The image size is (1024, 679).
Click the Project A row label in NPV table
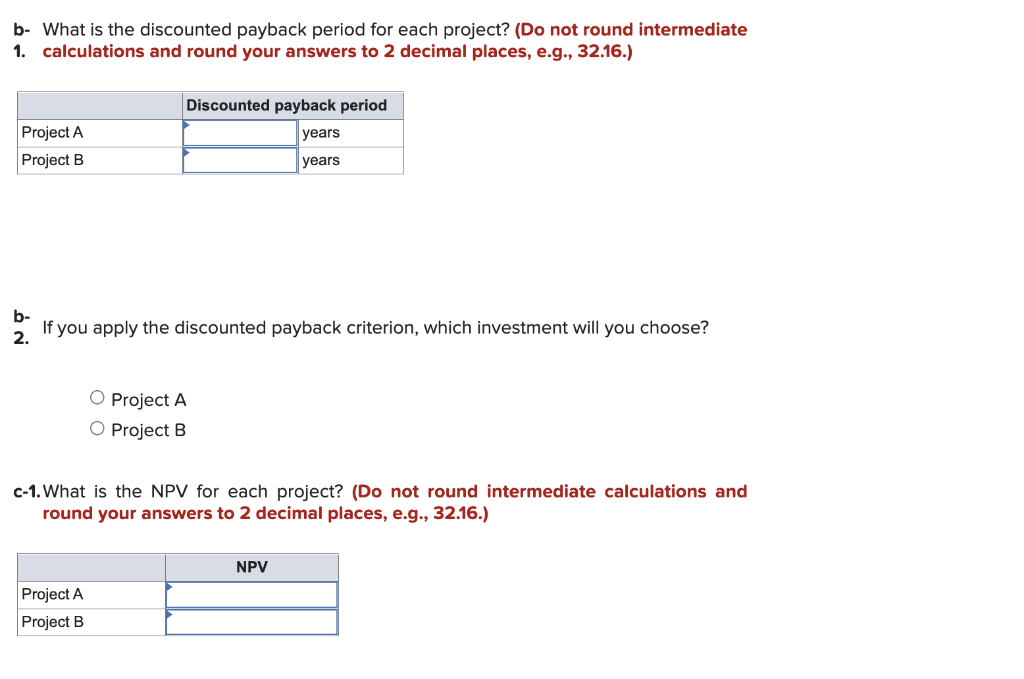point(53,594)
